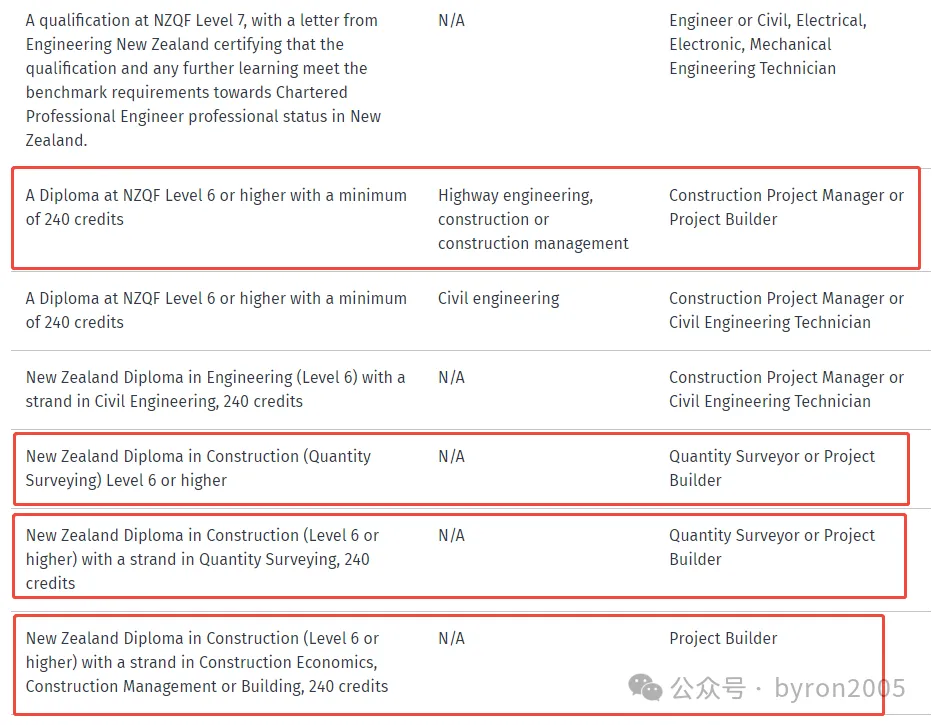This screenshot has height=725, width=935.
Task: Click the WeChat logo in the watermark
Action: pyautogui.click(x=645, y=687)
